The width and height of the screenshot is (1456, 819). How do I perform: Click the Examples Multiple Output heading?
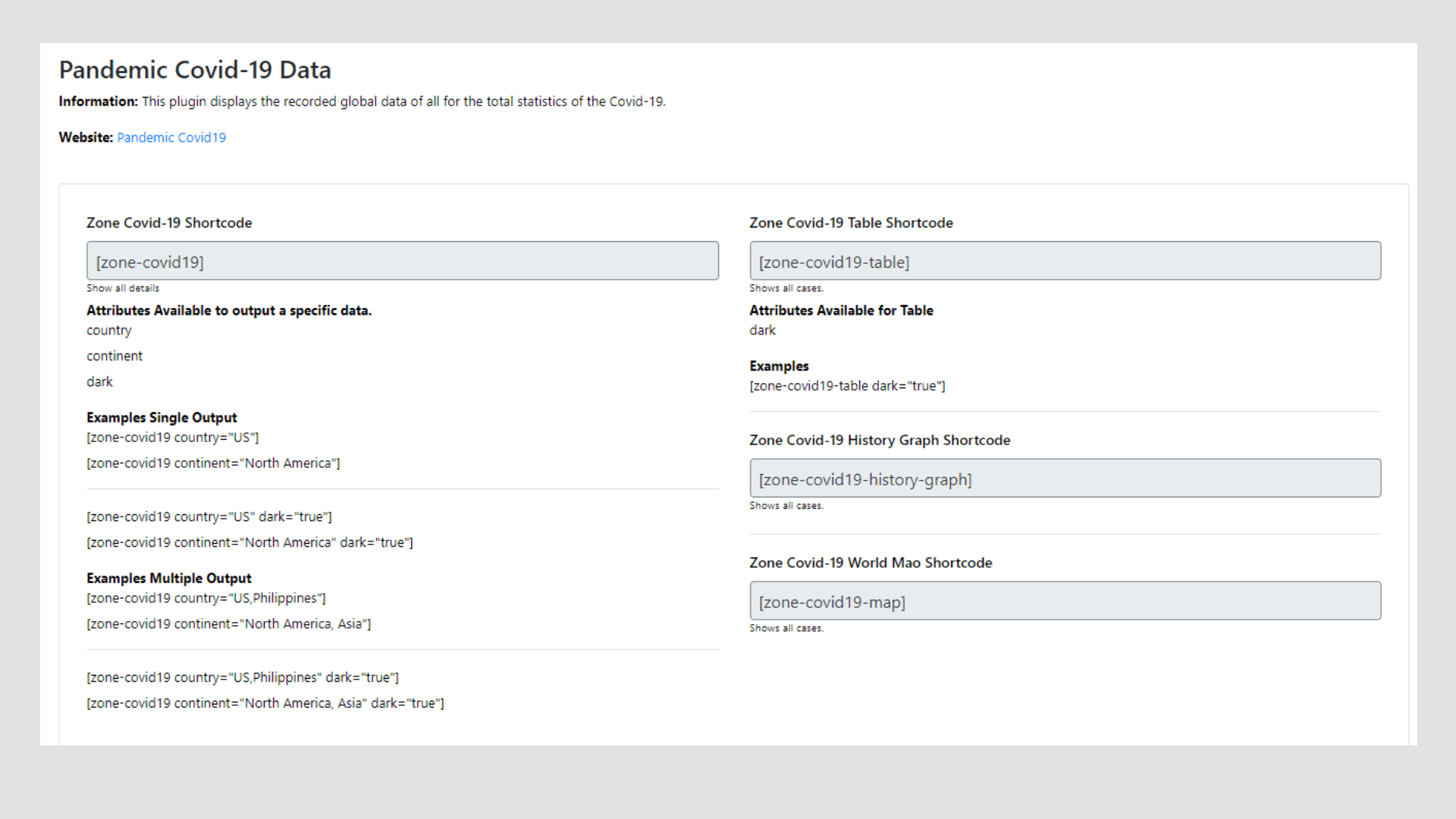click(168, 579)
